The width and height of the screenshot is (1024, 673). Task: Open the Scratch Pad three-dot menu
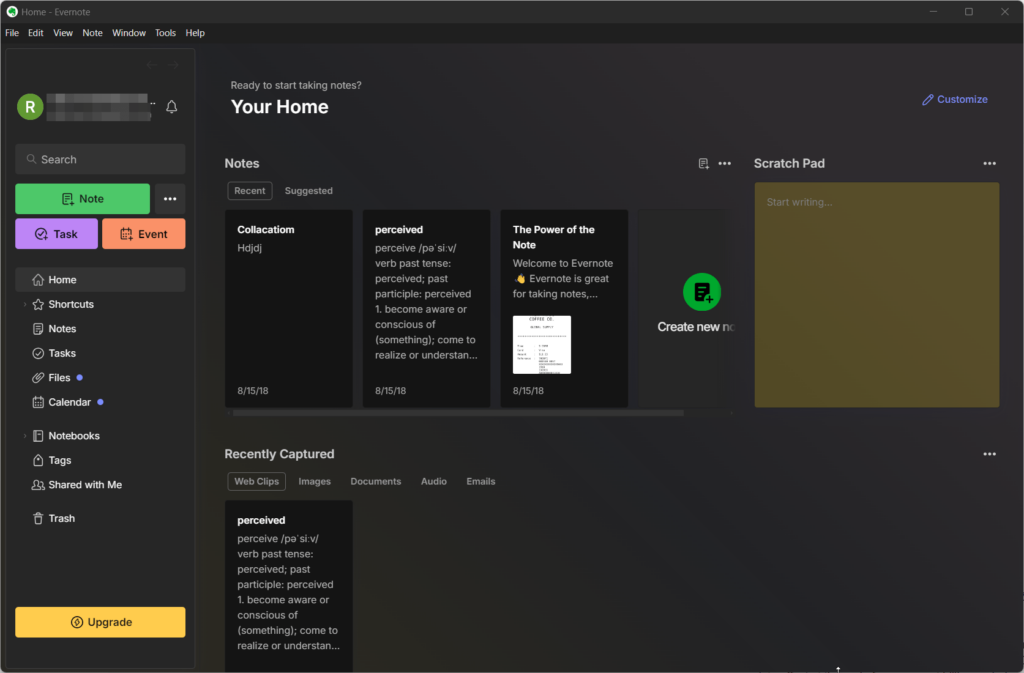click(989, 164)
